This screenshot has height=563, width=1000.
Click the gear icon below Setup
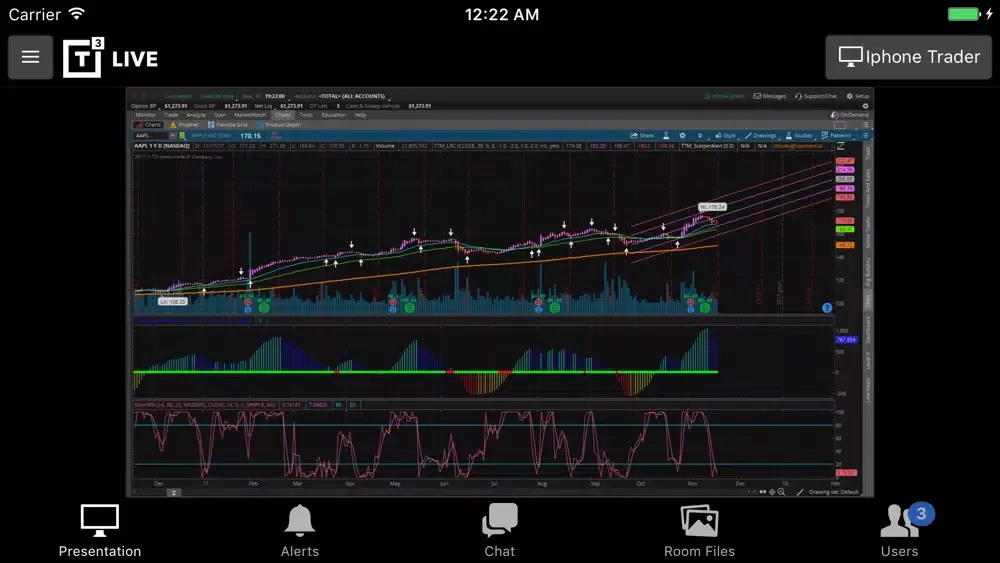(865, 106)
